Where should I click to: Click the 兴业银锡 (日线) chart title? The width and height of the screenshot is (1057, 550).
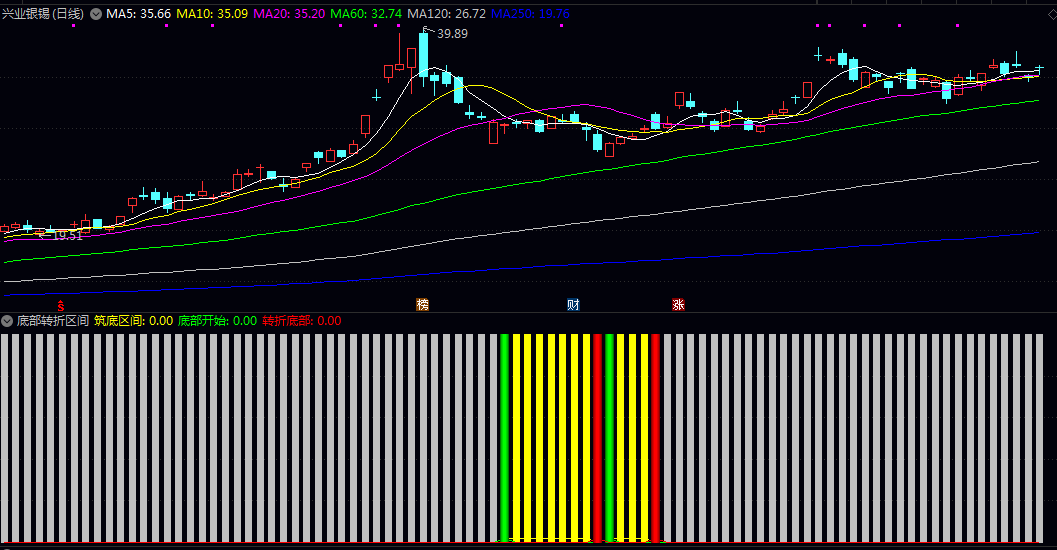43,13
